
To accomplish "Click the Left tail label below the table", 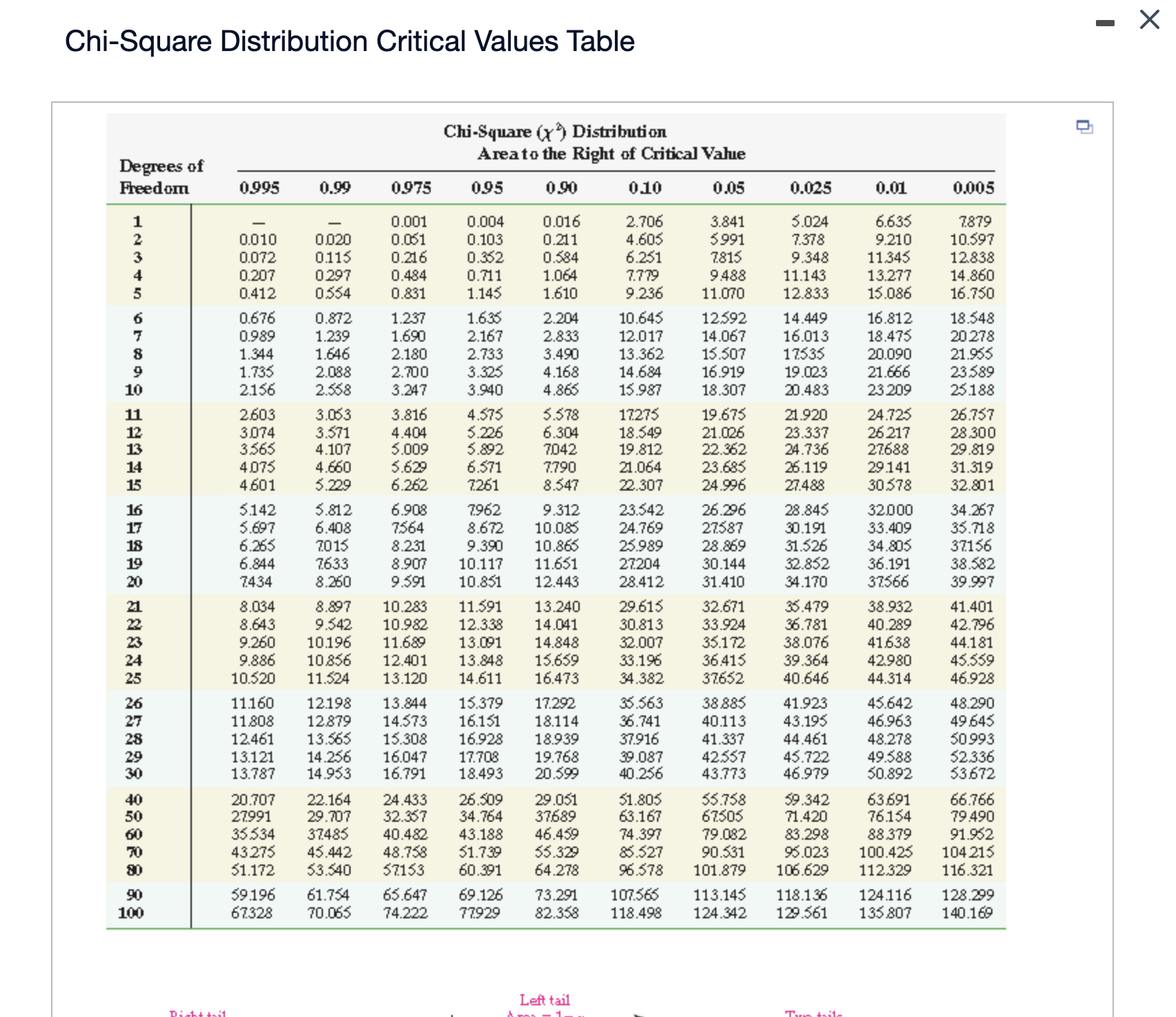I will 545,998.
